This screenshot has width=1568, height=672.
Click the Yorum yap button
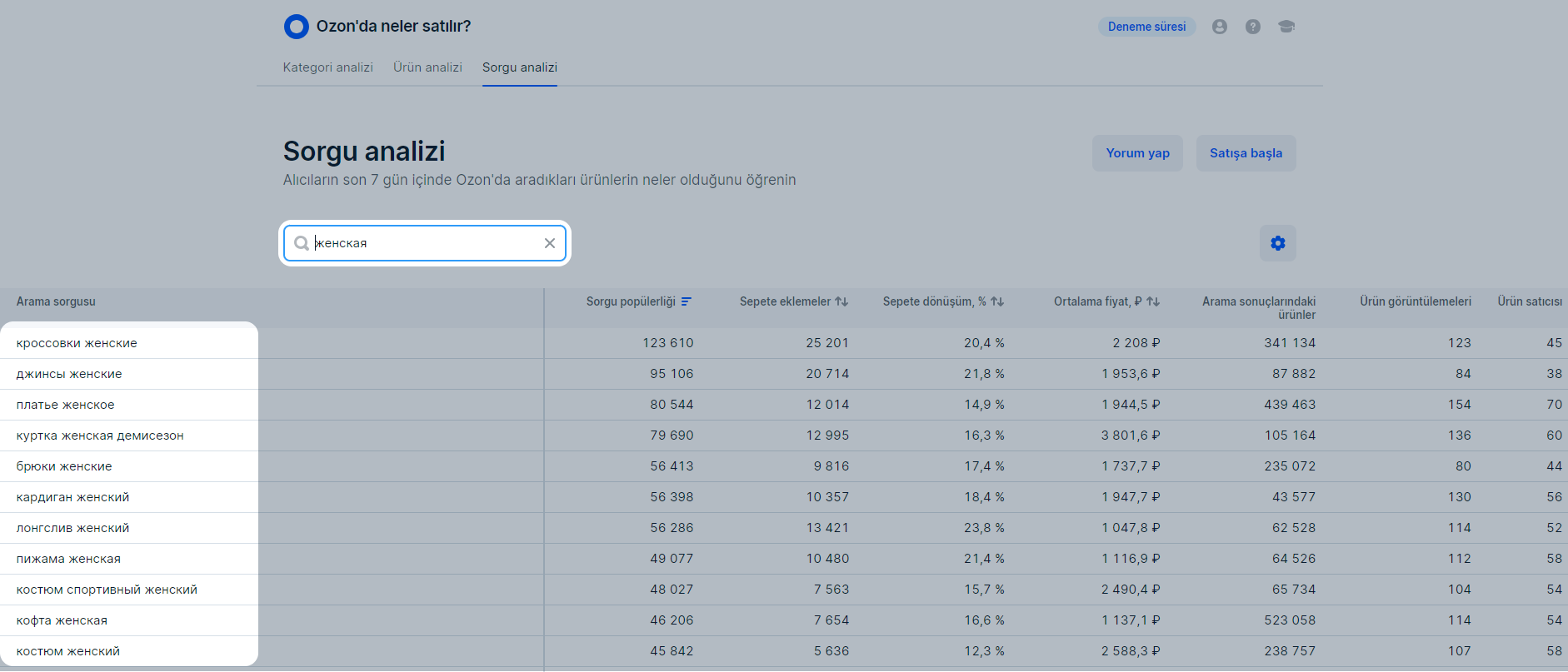1137,153
